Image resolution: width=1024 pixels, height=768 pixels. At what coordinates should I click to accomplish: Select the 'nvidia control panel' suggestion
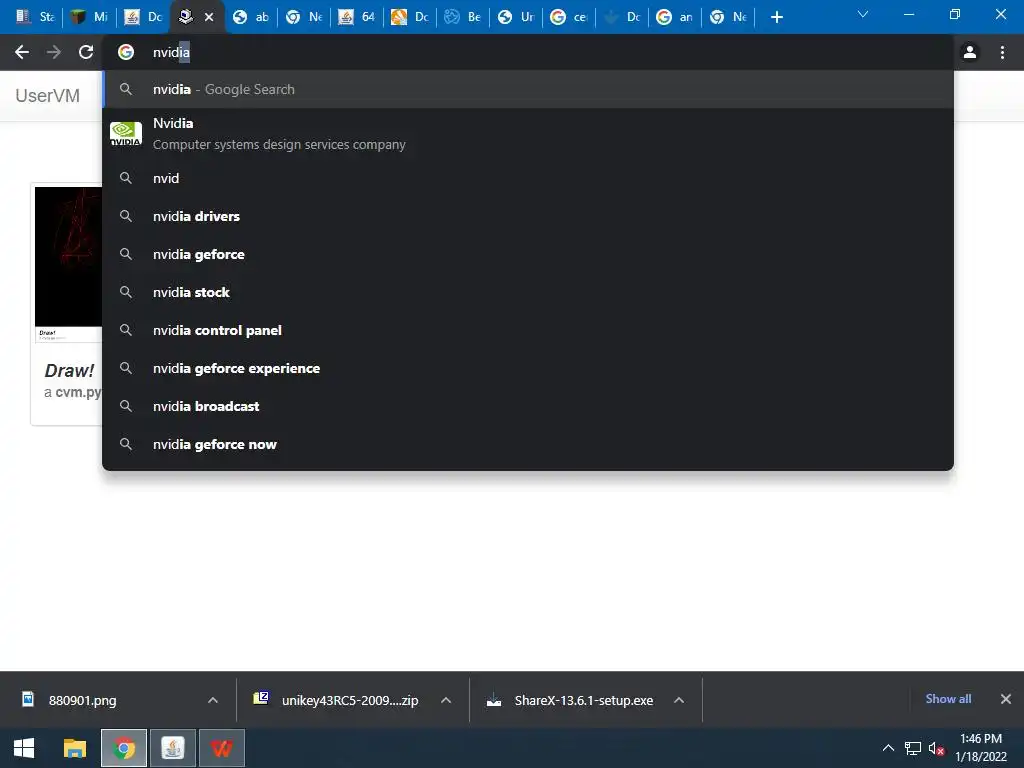pyautogui.click(x=528, y=330)
